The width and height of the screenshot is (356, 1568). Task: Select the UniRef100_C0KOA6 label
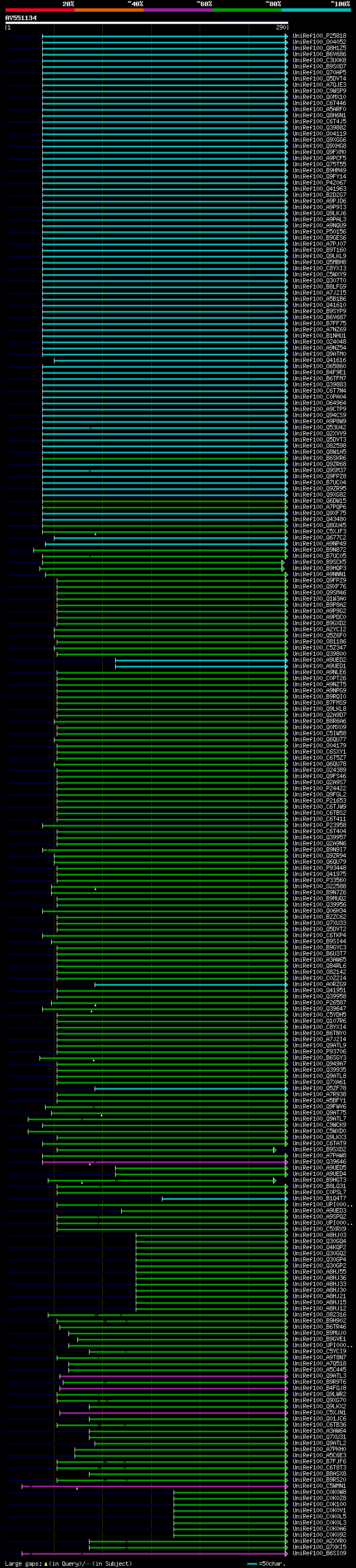[319, 1529]
